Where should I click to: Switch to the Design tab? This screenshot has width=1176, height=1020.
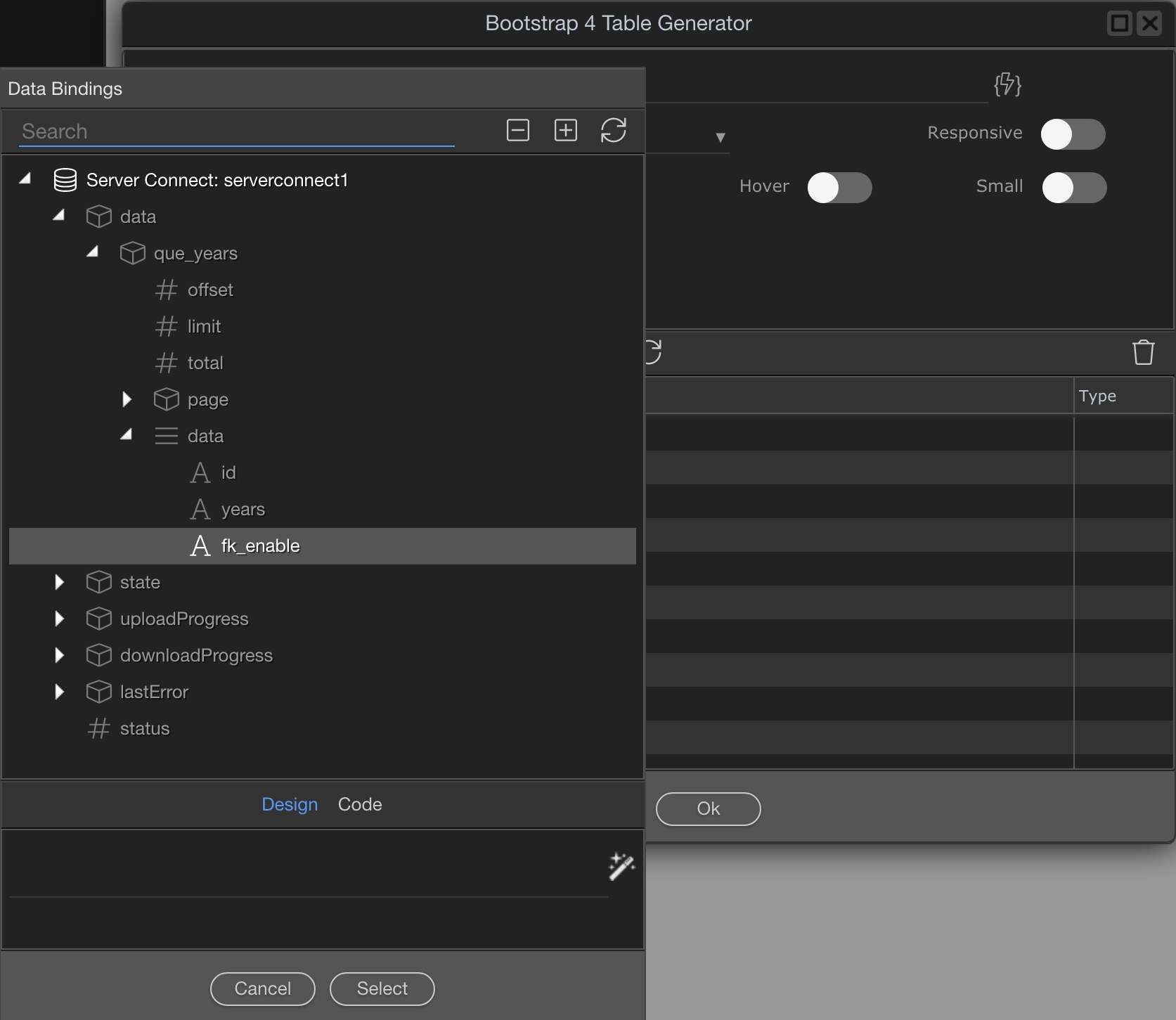tap(290, 804)
